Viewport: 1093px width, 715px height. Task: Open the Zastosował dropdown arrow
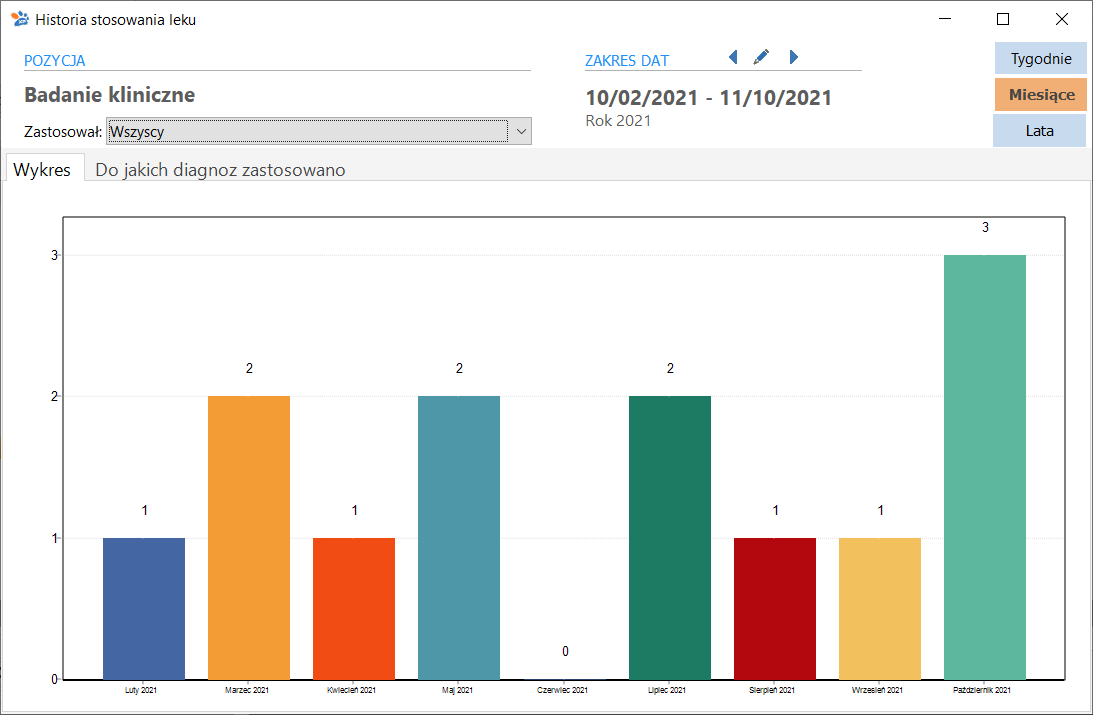521,132
